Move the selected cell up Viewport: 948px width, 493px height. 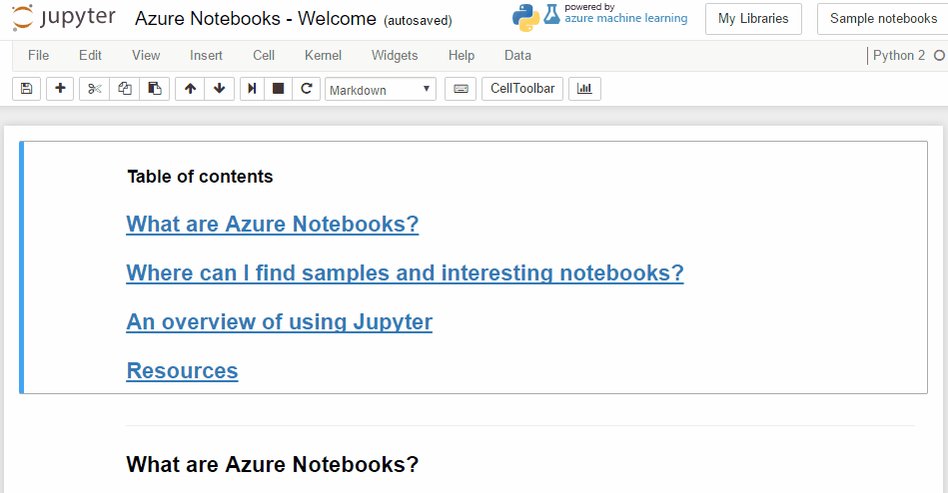(x=190, y=89)
